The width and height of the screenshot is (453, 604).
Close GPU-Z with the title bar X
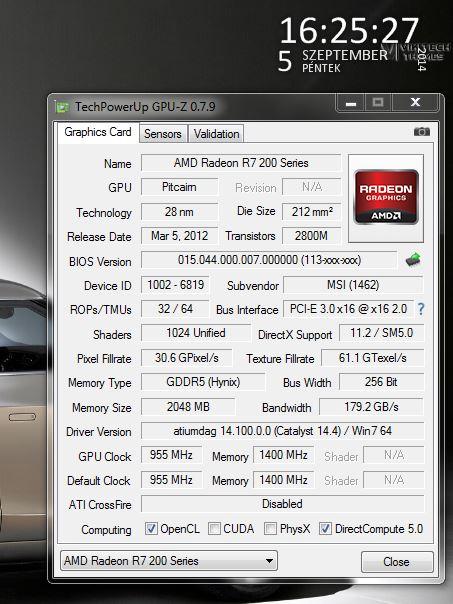point(415,102)
